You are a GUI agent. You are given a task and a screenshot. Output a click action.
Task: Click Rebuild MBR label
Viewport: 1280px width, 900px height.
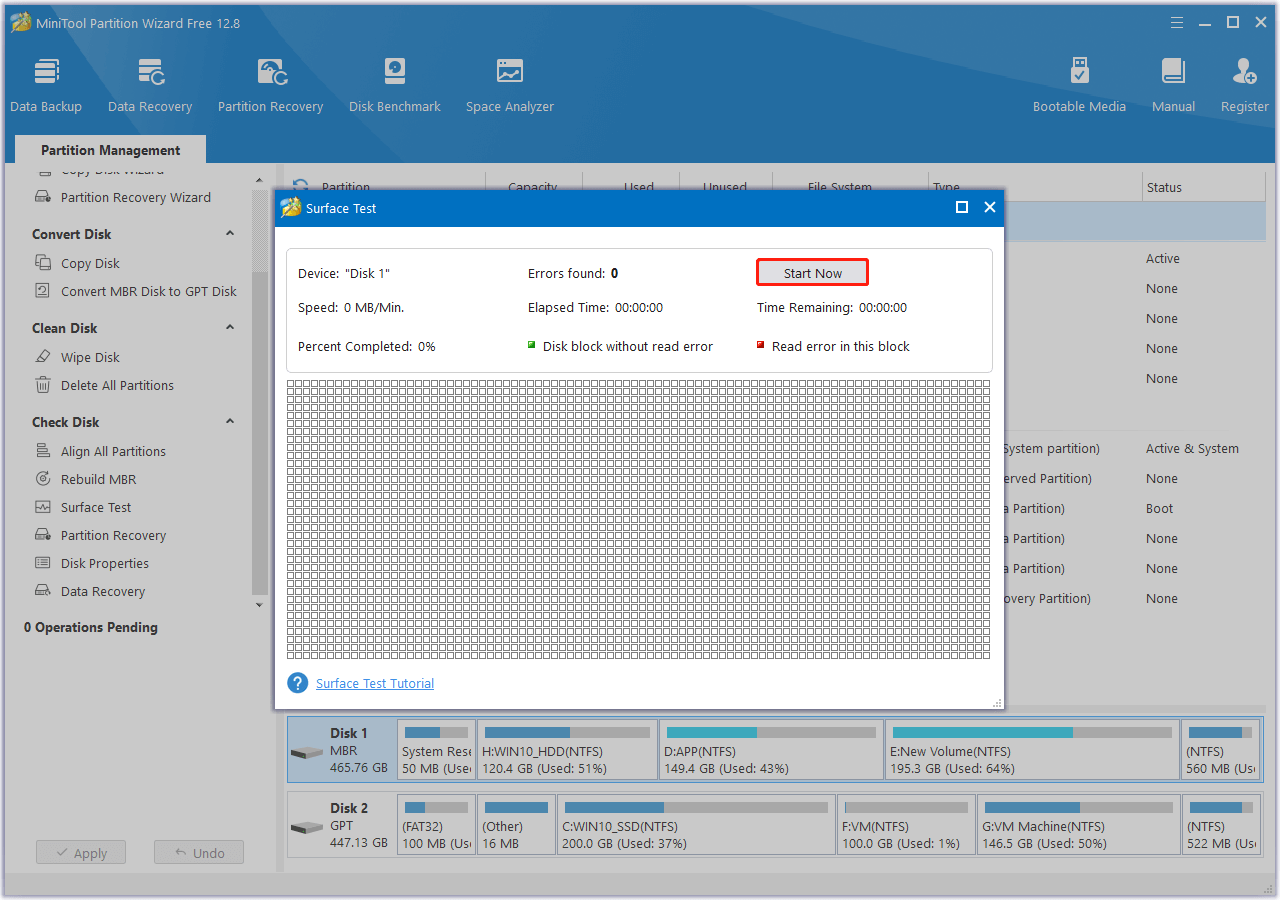(x=98, y=479)
